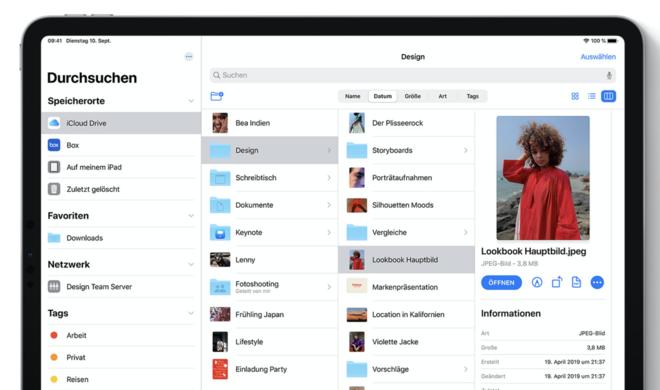Sort files by Größe tab
This screenshot has width=660, height=390.
pyautogui.click(x=412, y=96)
